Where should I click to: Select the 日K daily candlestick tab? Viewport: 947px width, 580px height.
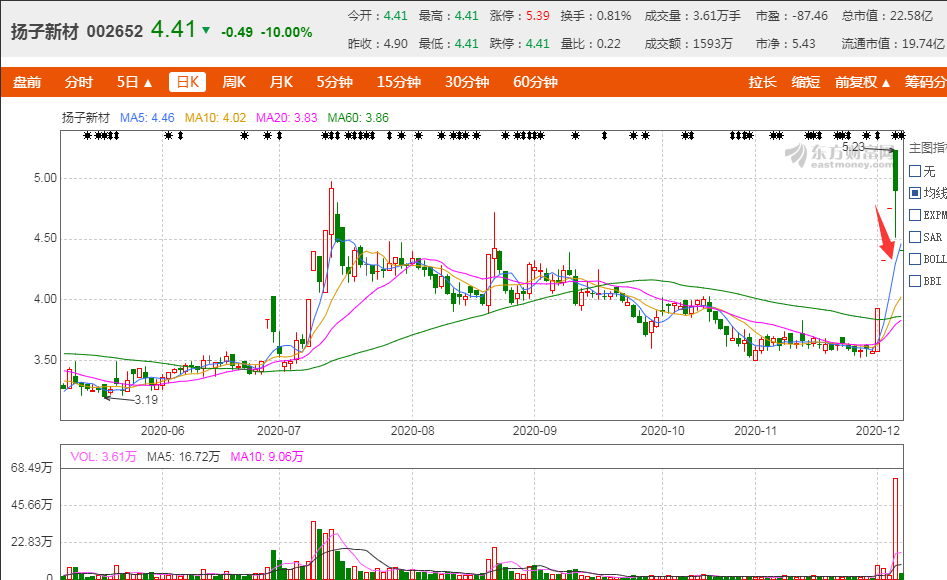[x=187, y=82]
